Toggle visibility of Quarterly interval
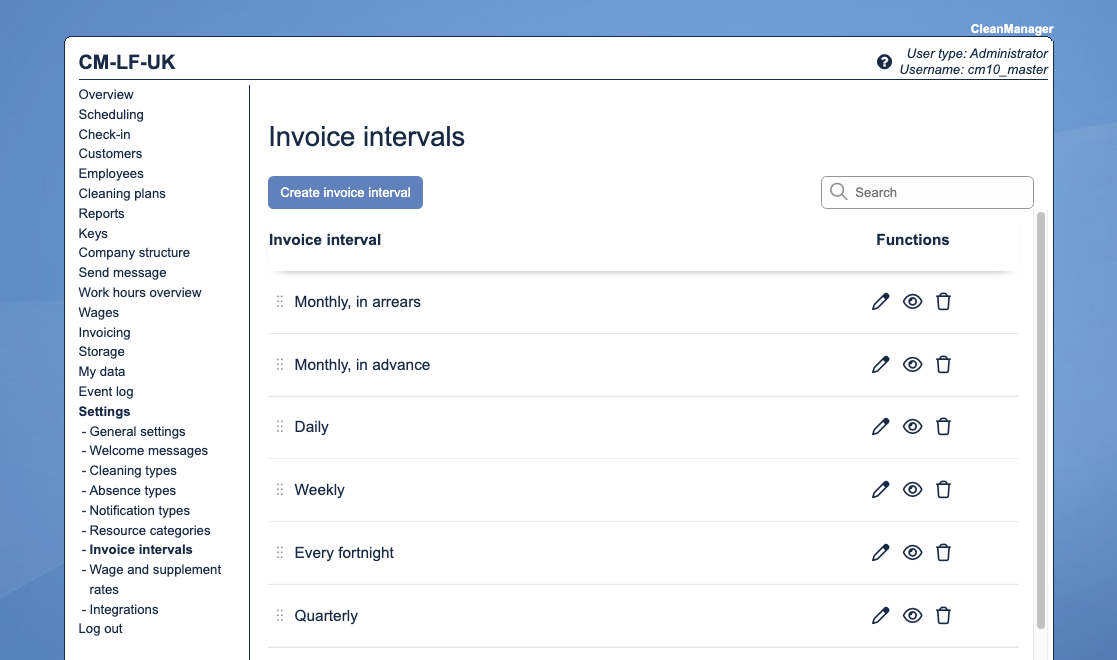 pos(912,616)
